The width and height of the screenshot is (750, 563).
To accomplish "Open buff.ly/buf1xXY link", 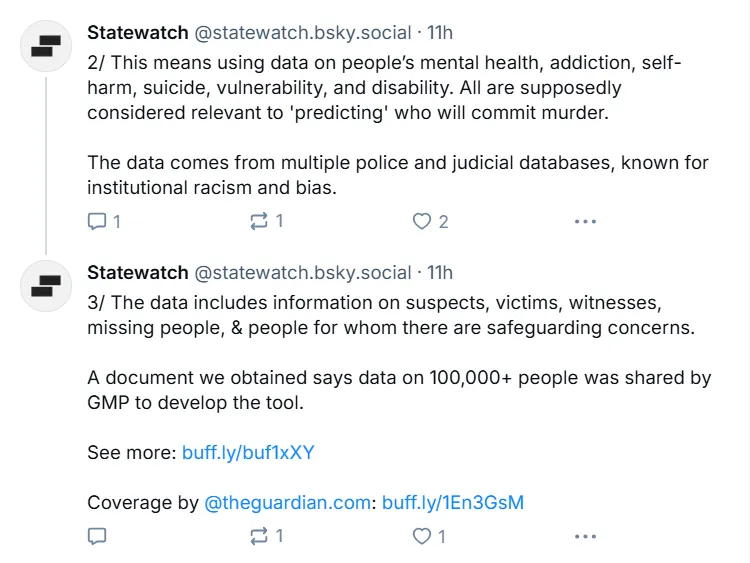I will [248, 452].
